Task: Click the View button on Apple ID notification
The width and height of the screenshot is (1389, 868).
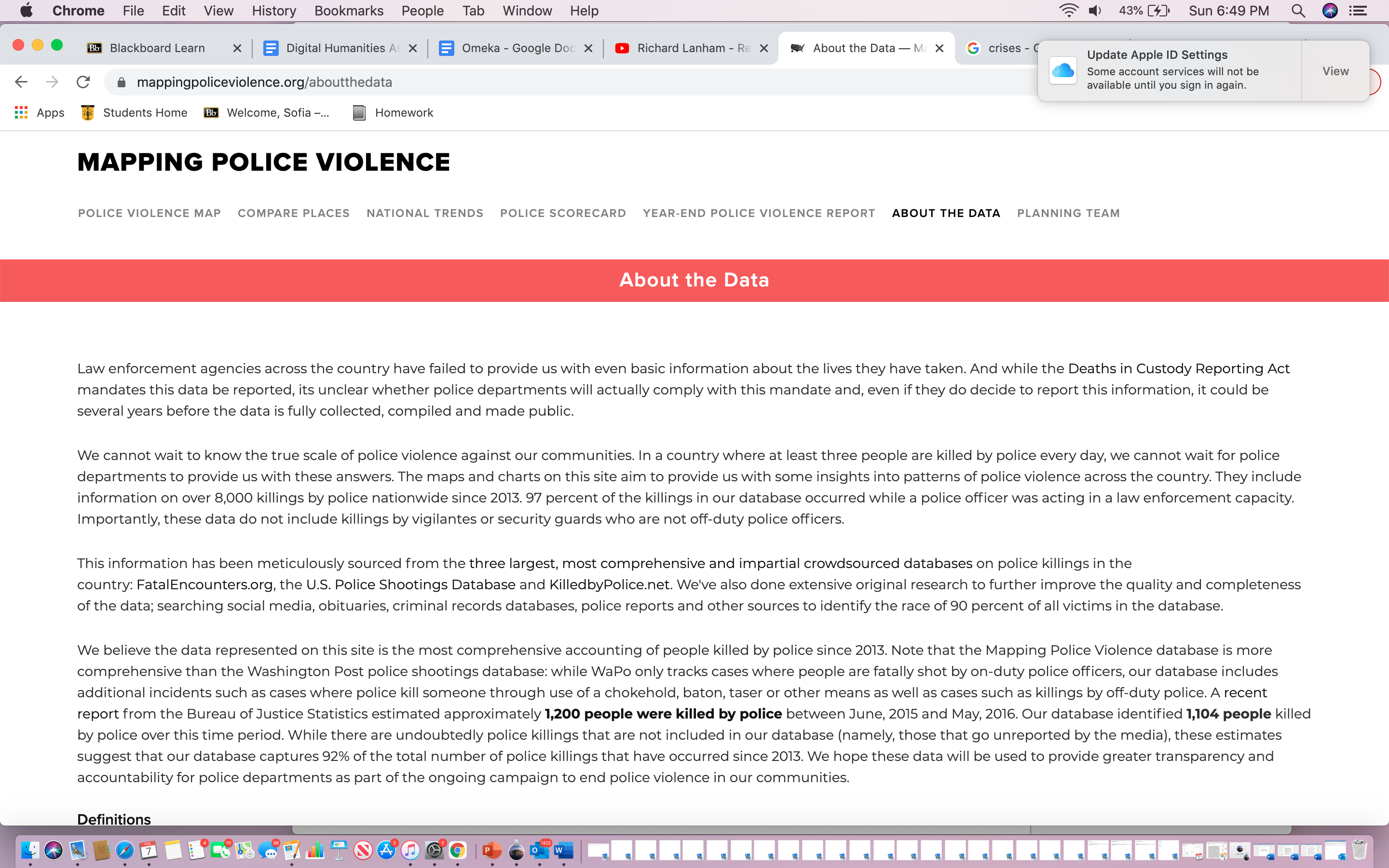Action: [x=1335, y=71]
